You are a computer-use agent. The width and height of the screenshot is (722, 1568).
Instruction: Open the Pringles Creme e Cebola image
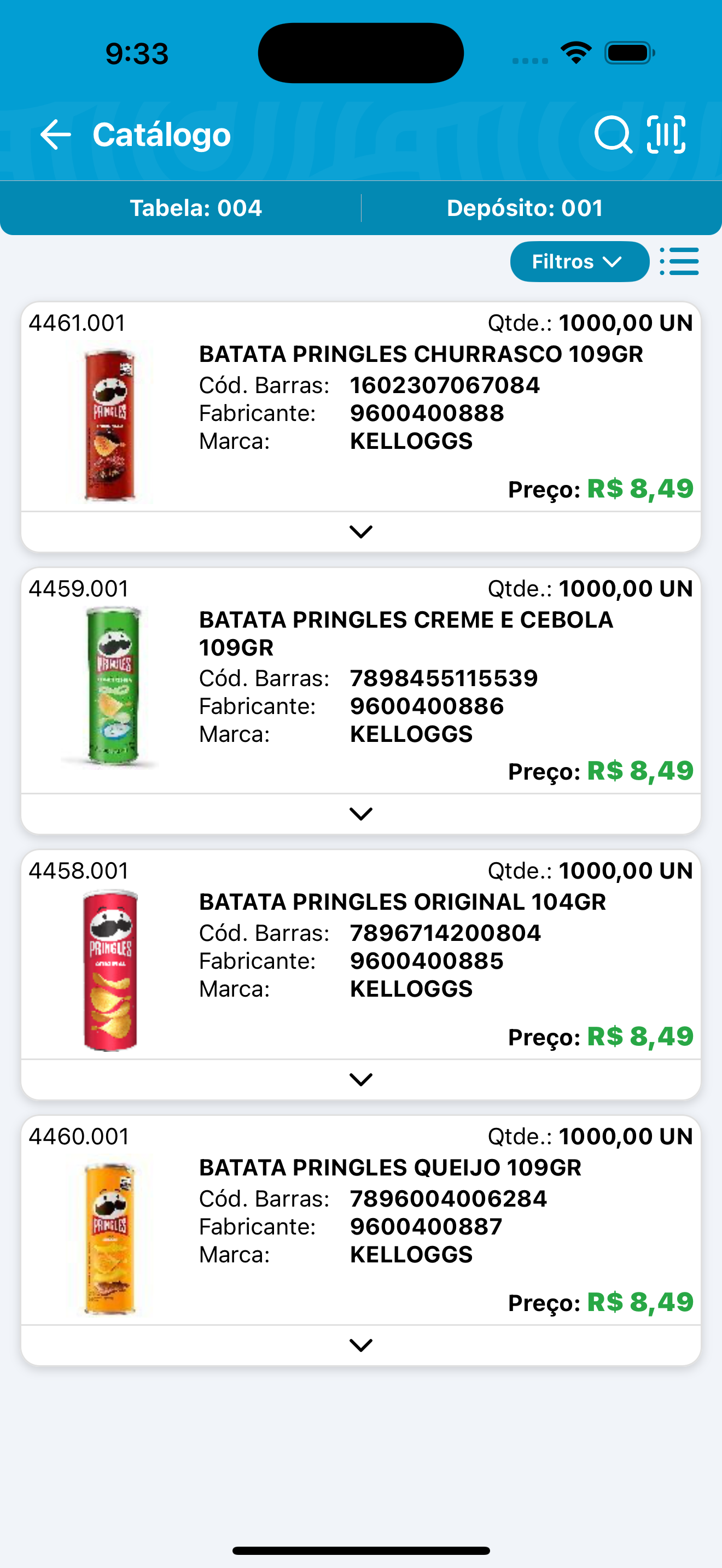[110, 686]
